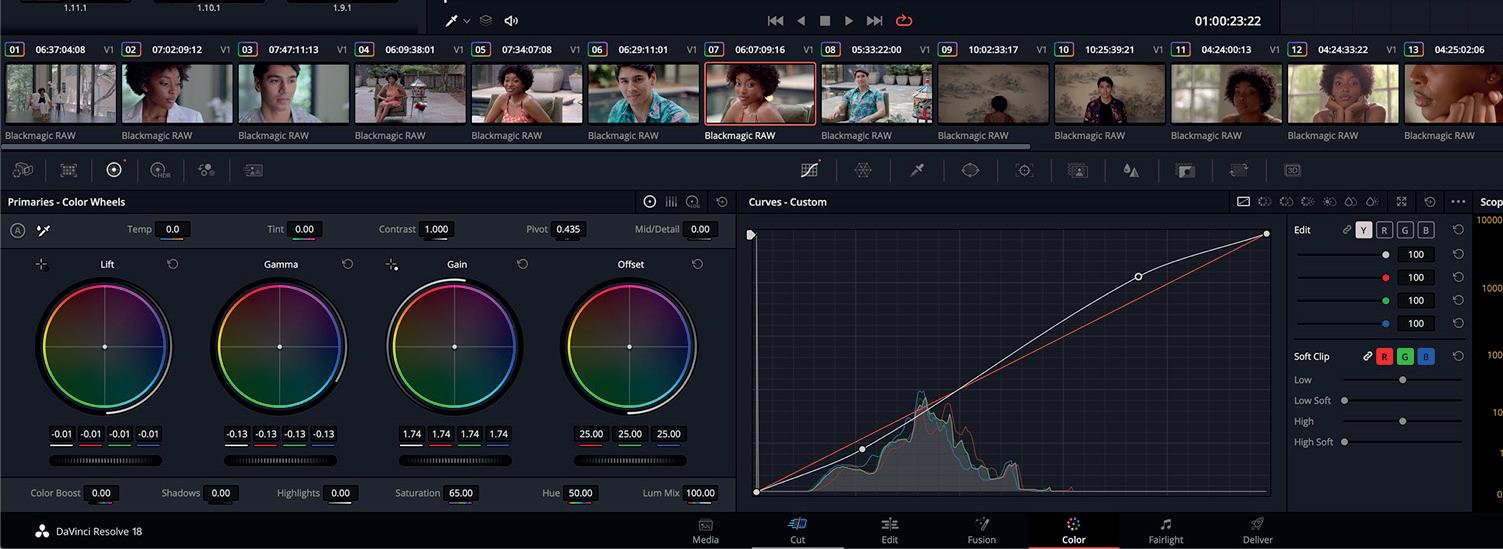Select Hue vs Hue curve mode
The image size is (1503, 549).
tap(1266, 202)
